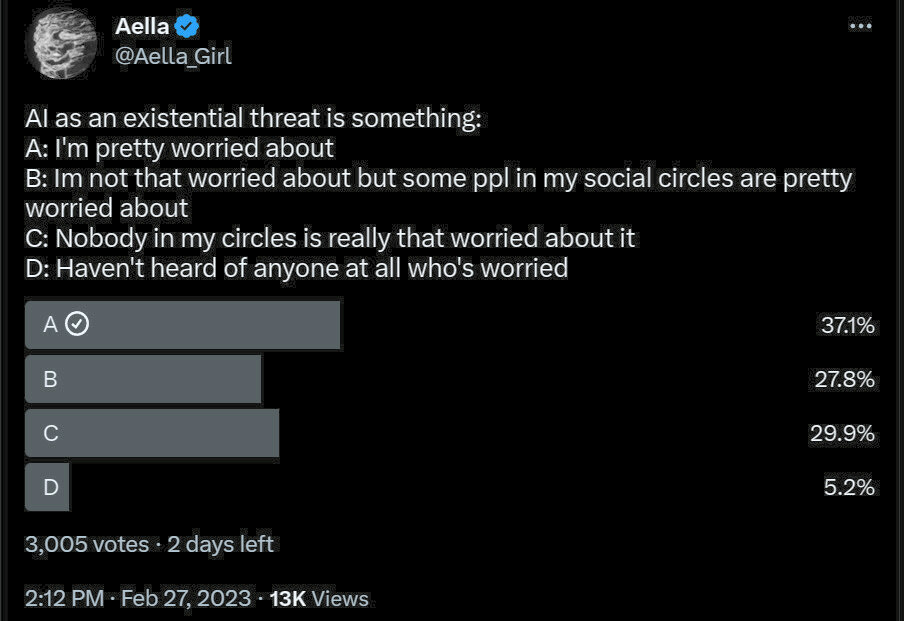
Task: Click the 27.8% result for option B
Action: (846, 379)
